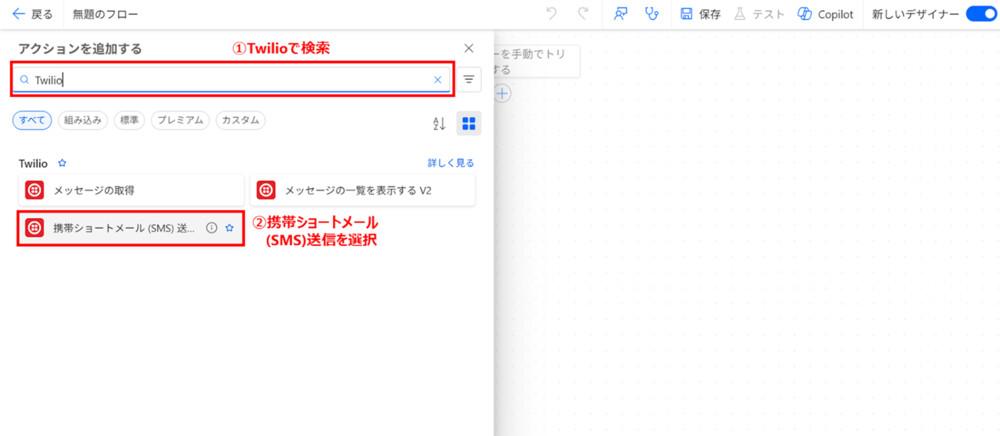Choose the メッセージの取得 action
This screenshot has height=436, width=1000.
(x=131, y=190)
